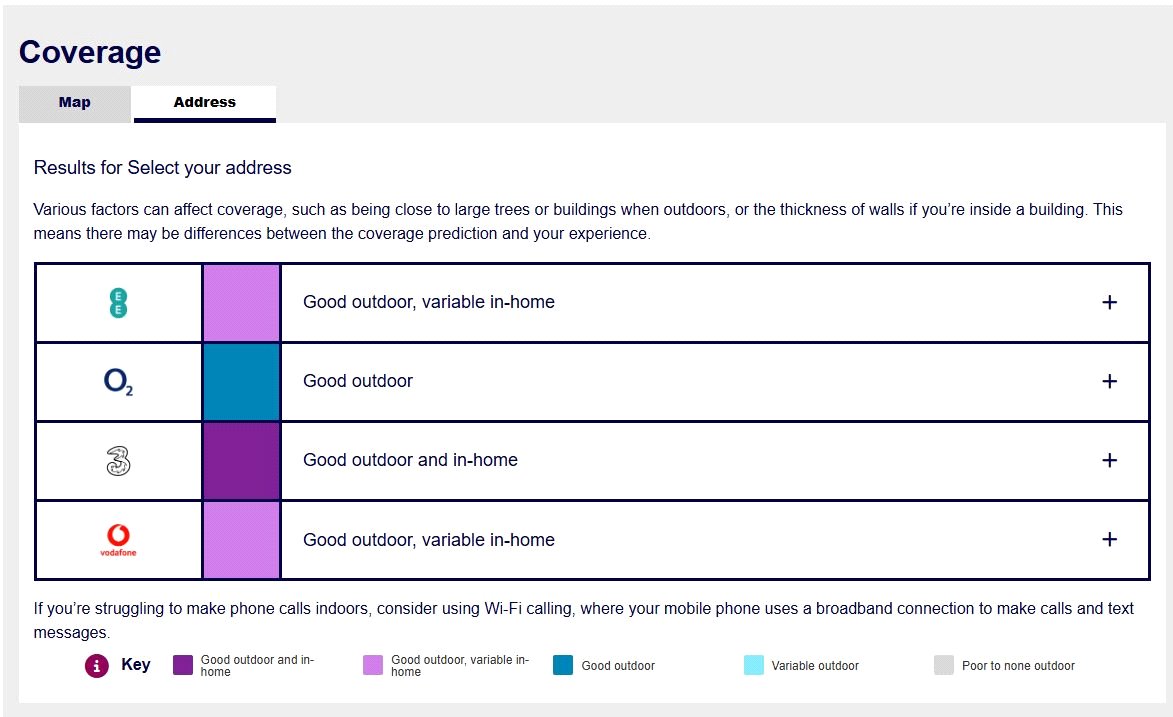The height and width of the screenshot is (717, 1173).
Task: Click Three's dark purple coverage swatch
Action: coord(241,461)
